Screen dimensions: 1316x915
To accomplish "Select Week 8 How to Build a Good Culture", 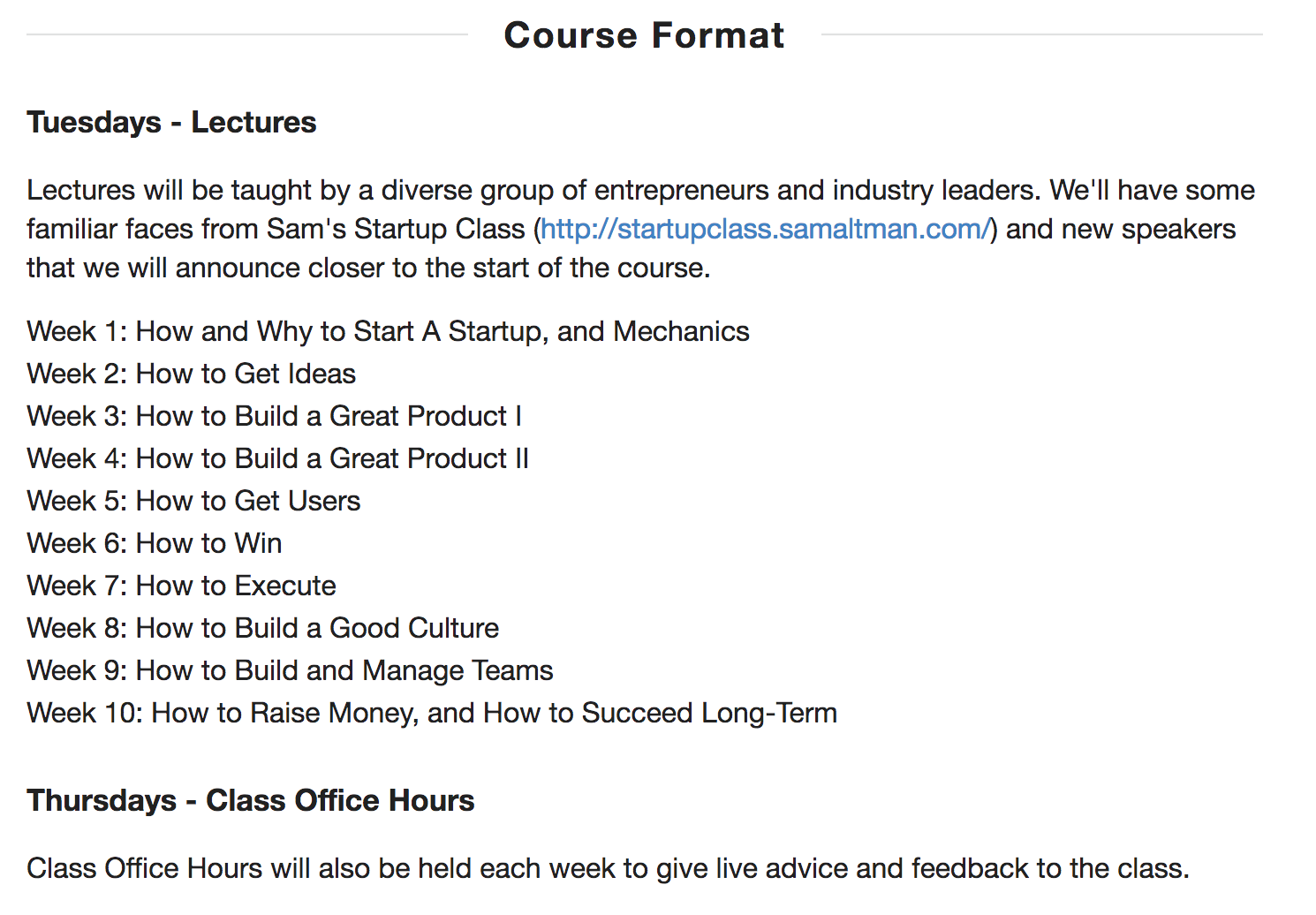I will click(x=262, y=629).
